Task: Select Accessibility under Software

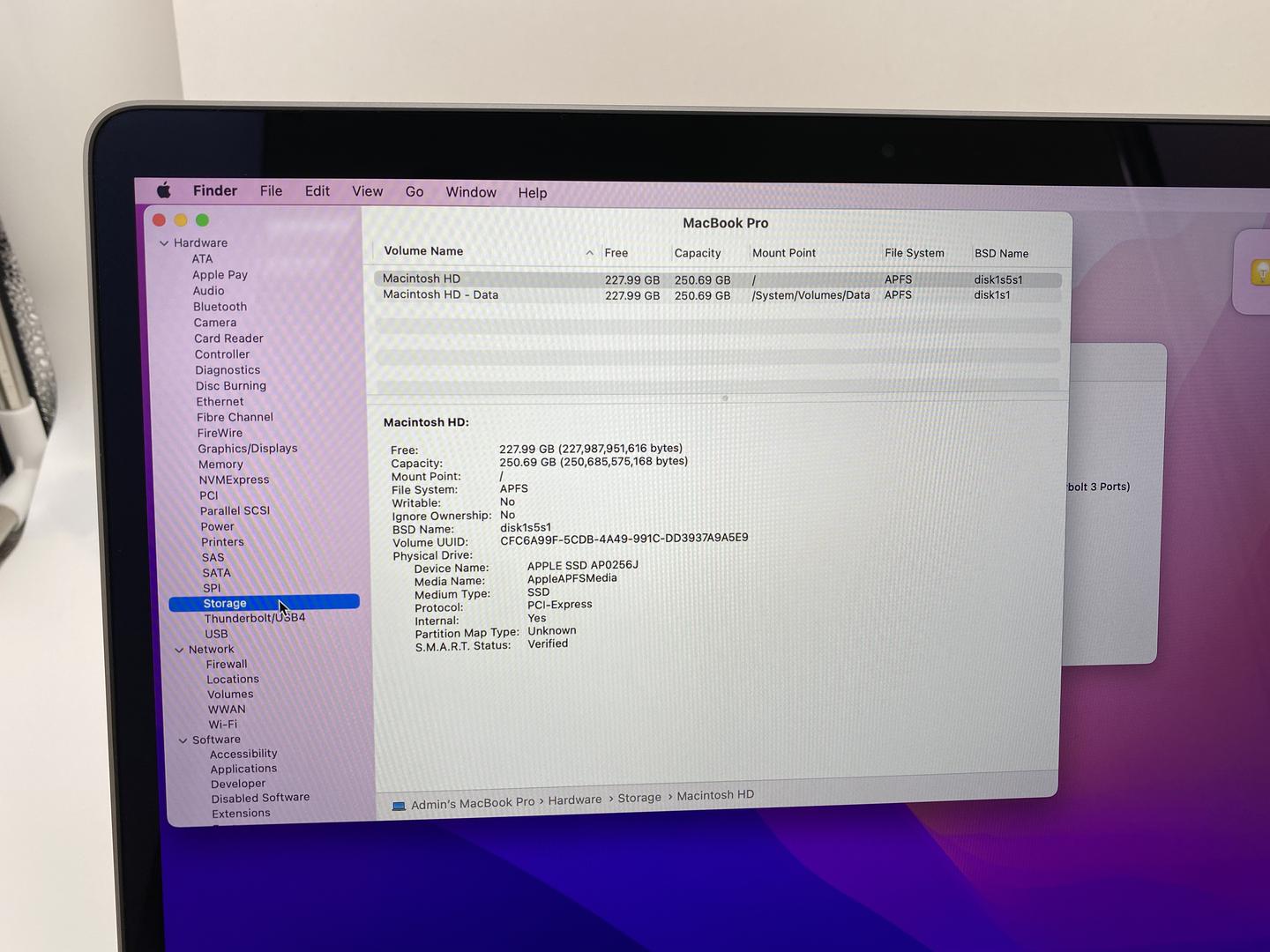Action: pyautogui.click(x=243, y=754)
